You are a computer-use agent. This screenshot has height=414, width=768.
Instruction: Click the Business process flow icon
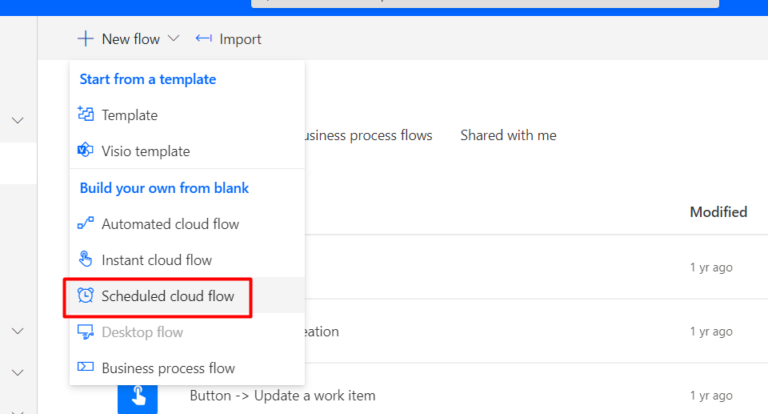coord(85,367)
